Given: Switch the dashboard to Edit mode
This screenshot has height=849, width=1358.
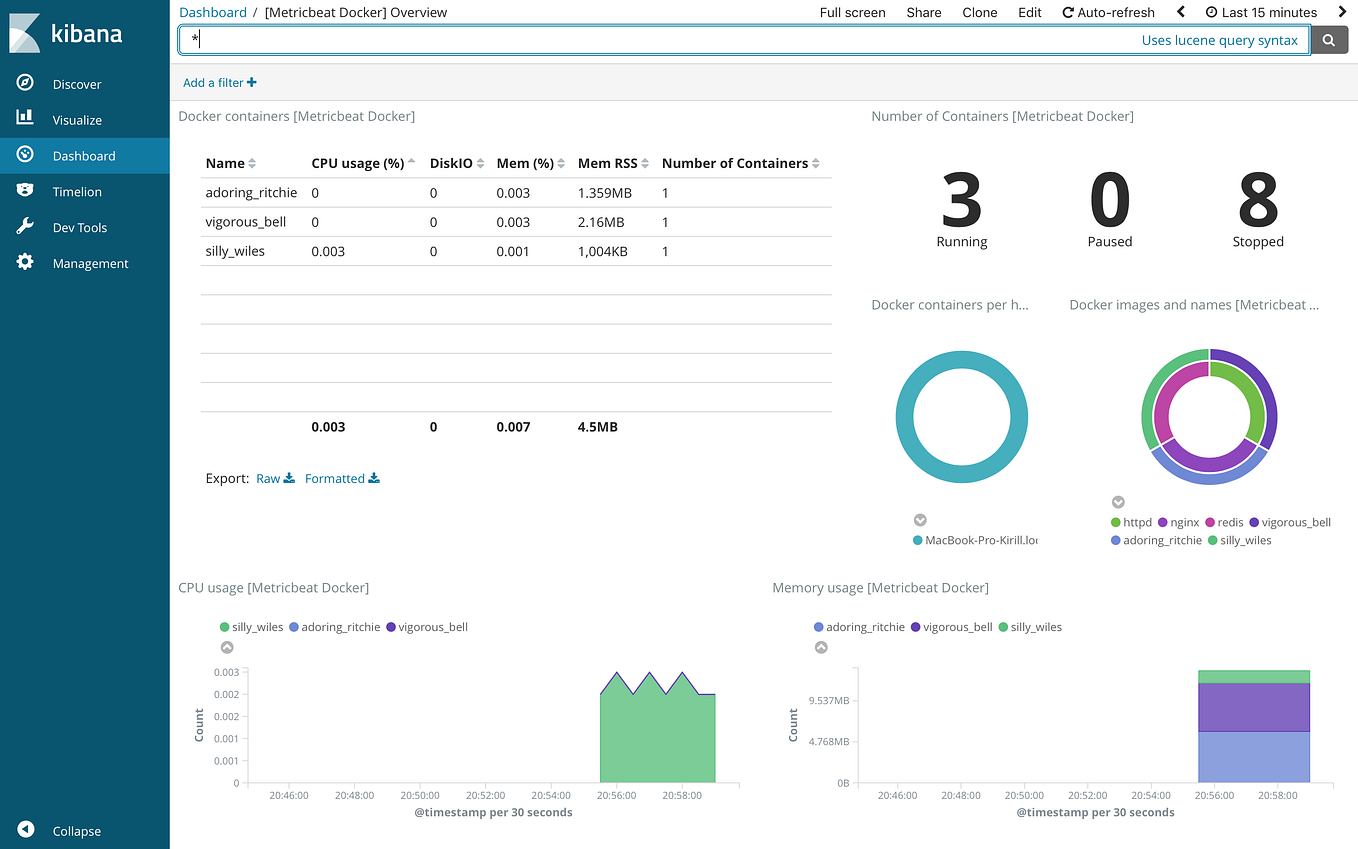Looking at the screenshot, I should click(1031, 12).
